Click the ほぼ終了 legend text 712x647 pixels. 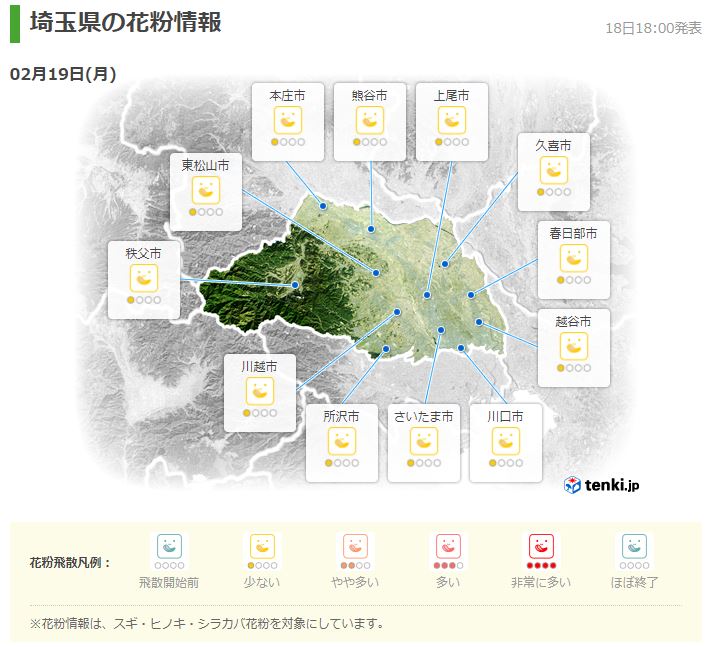pos(634,583)
